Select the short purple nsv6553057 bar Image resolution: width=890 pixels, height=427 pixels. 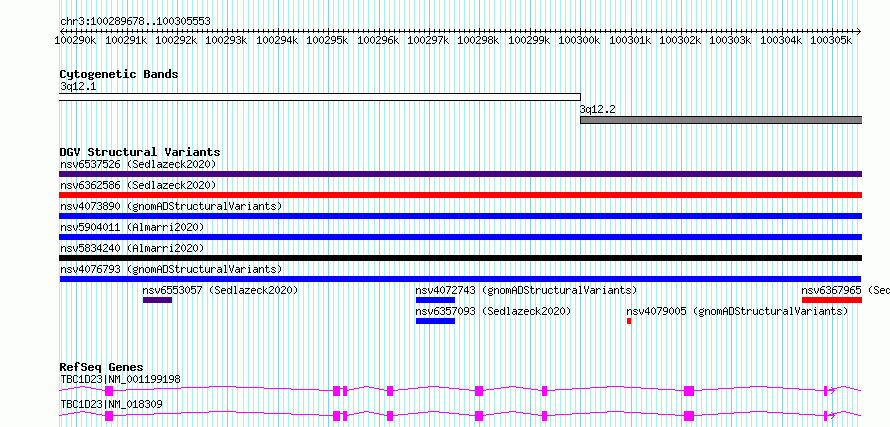tap(157, 300)
